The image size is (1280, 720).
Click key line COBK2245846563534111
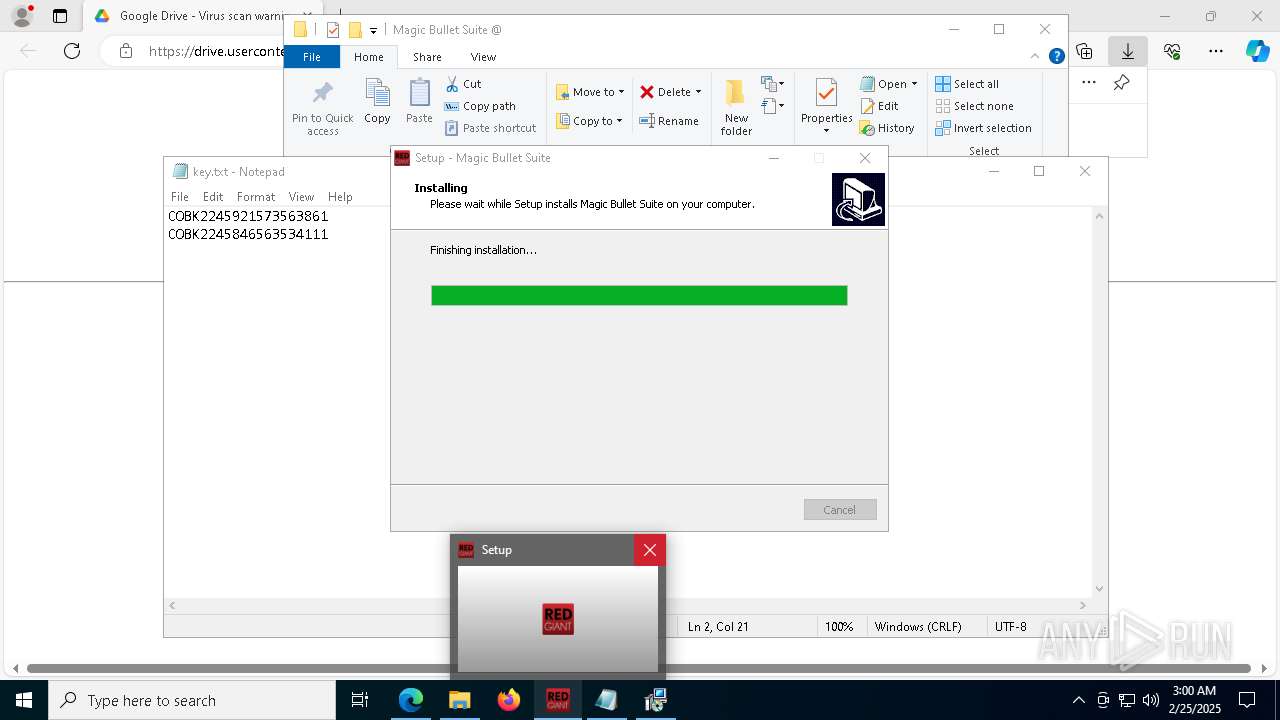click(x=248, y=234)
